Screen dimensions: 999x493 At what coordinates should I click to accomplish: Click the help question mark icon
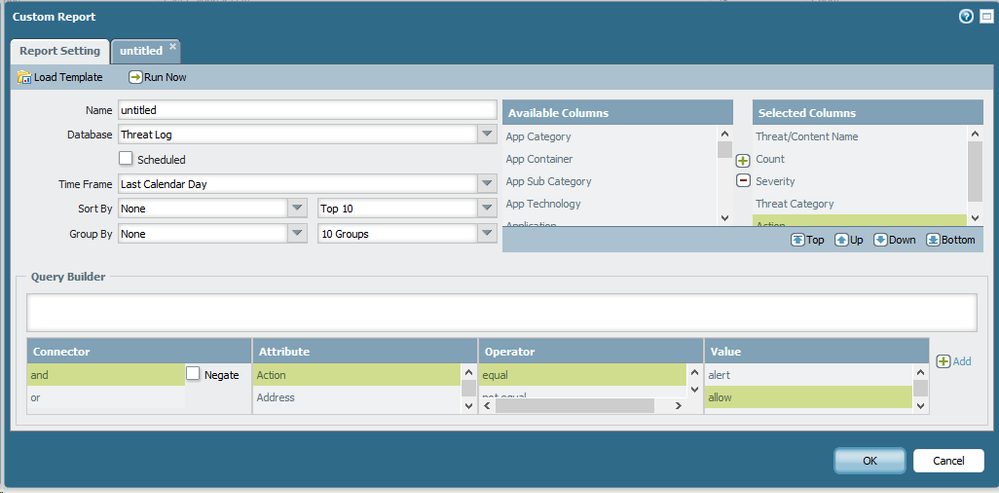pos(966,17)
